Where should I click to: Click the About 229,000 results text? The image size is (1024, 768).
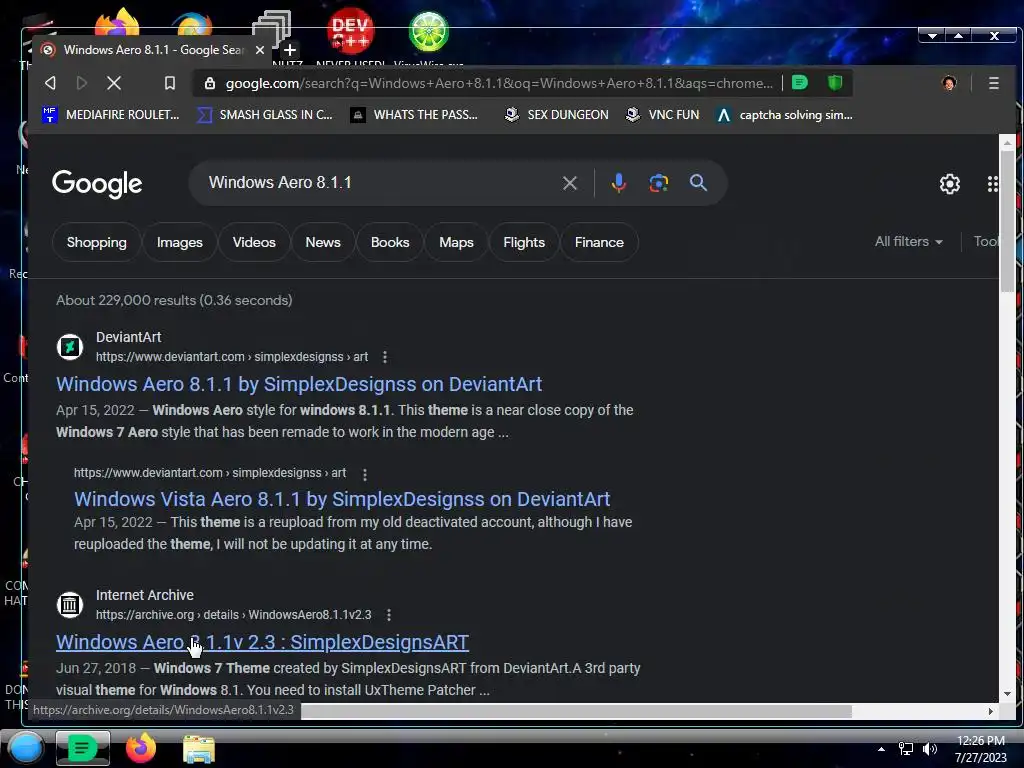point(174,300)
